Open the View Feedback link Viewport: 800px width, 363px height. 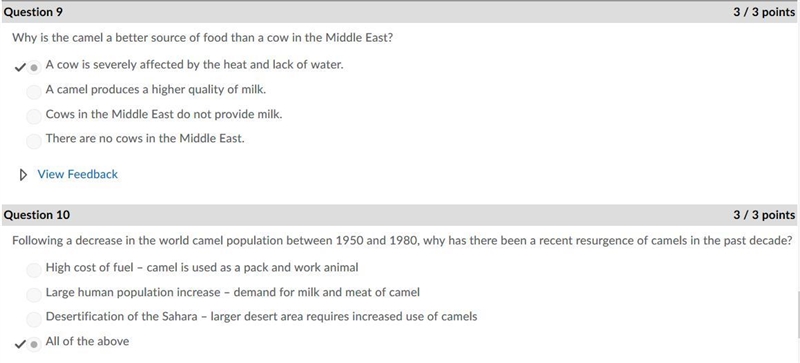pyautogui.click(x=78, y=174)
